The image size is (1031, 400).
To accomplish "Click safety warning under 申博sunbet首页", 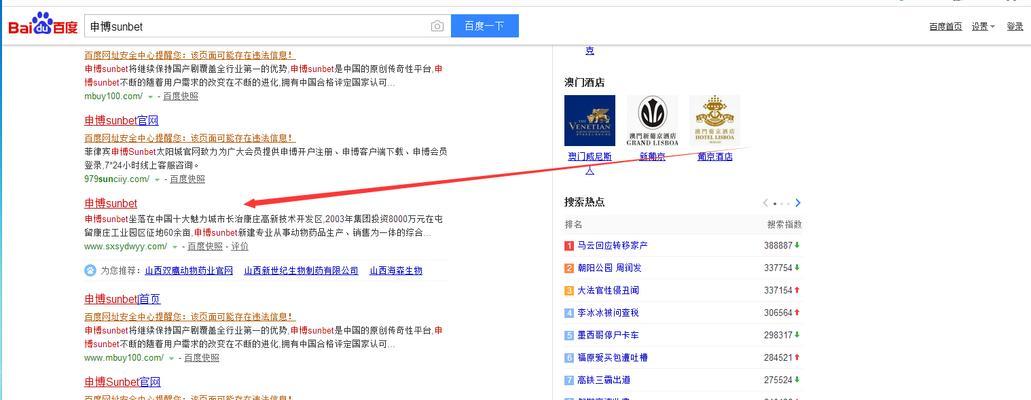I will 190,316.
